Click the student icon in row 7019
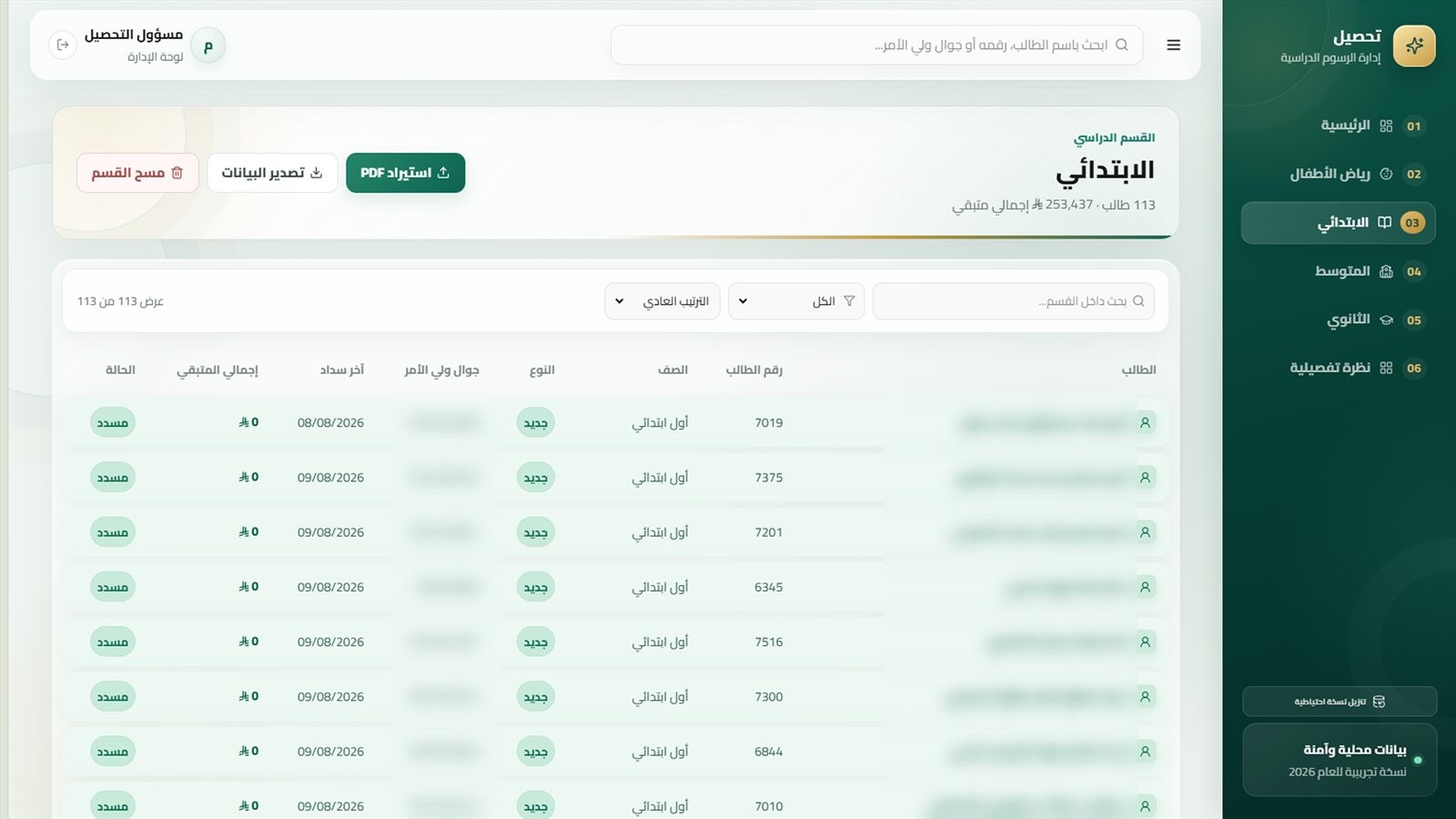1456x819 pixels. pyautogui.click(x=1145, y=422)
